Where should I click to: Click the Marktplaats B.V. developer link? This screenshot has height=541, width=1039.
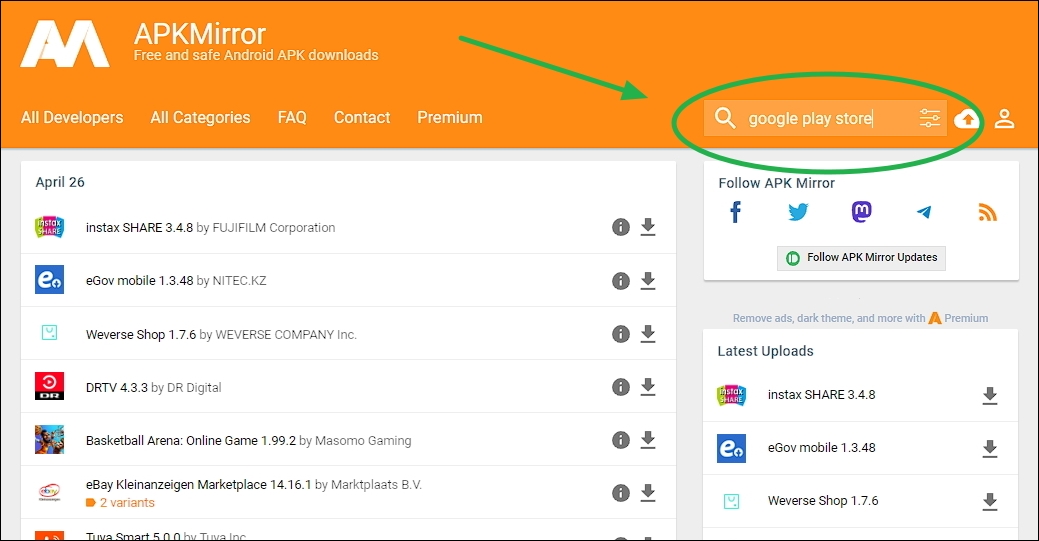coord(376,485)
